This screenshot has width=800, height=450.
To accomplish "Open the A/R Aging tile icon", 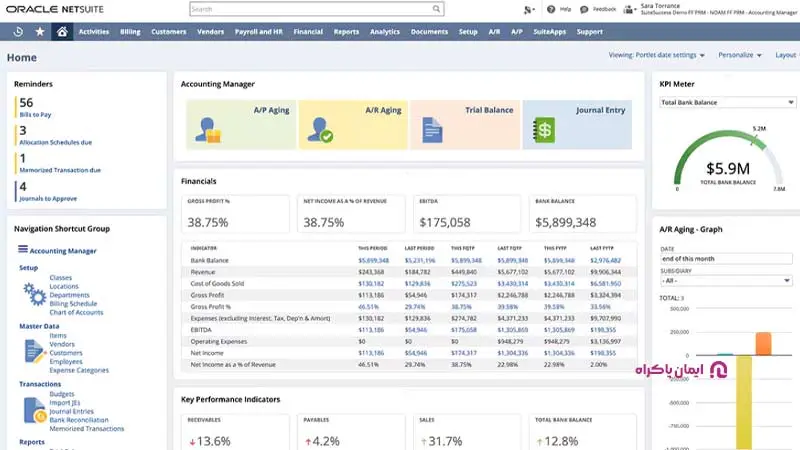I will (x=320, y=130).
